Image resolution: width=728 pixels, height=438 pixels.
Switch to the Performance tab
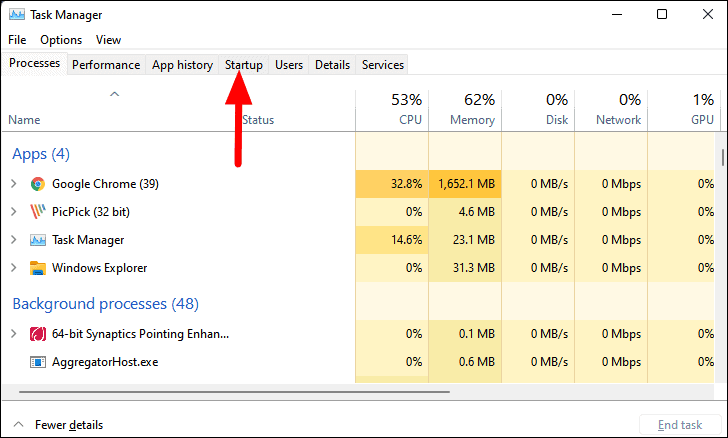(106, 65)
